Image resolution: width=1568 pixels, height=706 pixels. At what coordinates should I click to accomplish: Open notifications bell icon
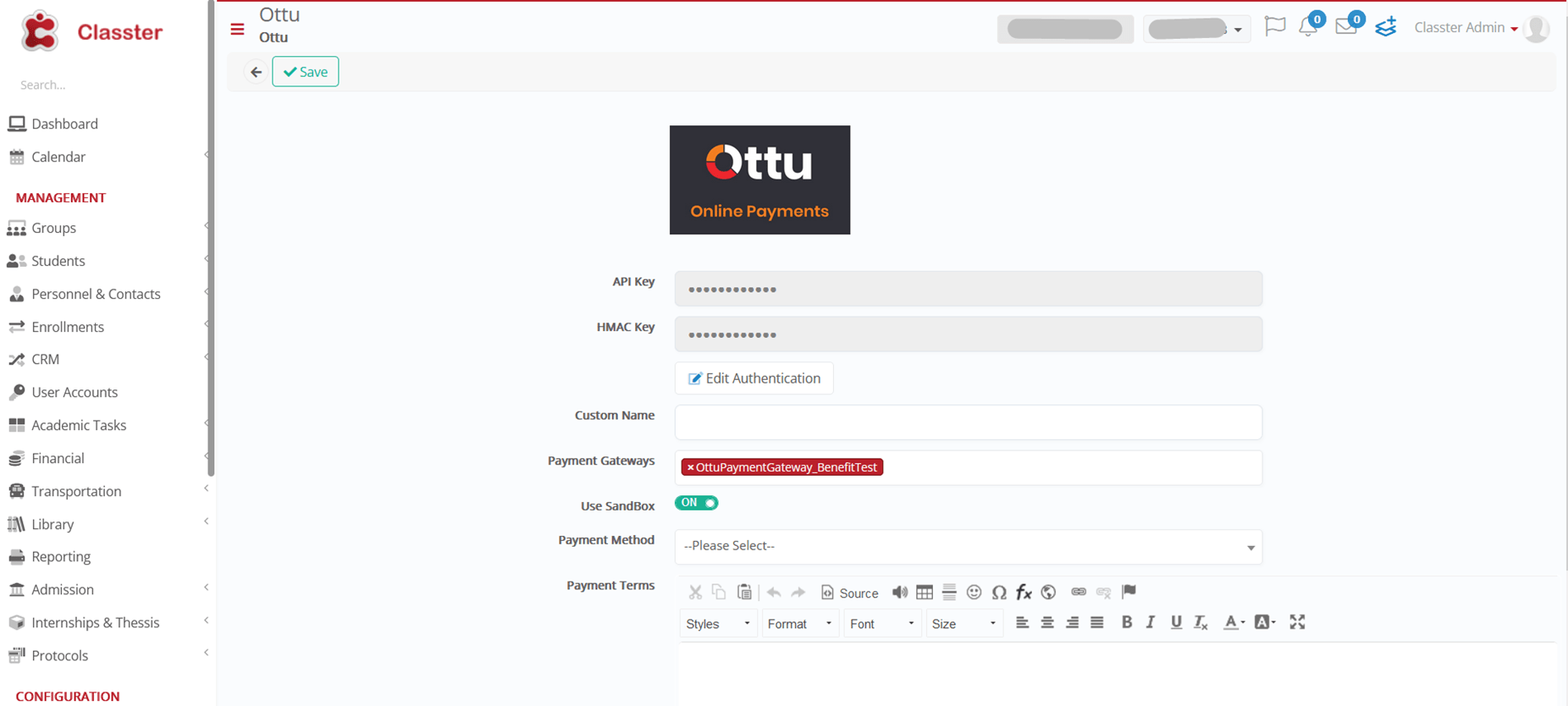click(x=1308, y=27)
